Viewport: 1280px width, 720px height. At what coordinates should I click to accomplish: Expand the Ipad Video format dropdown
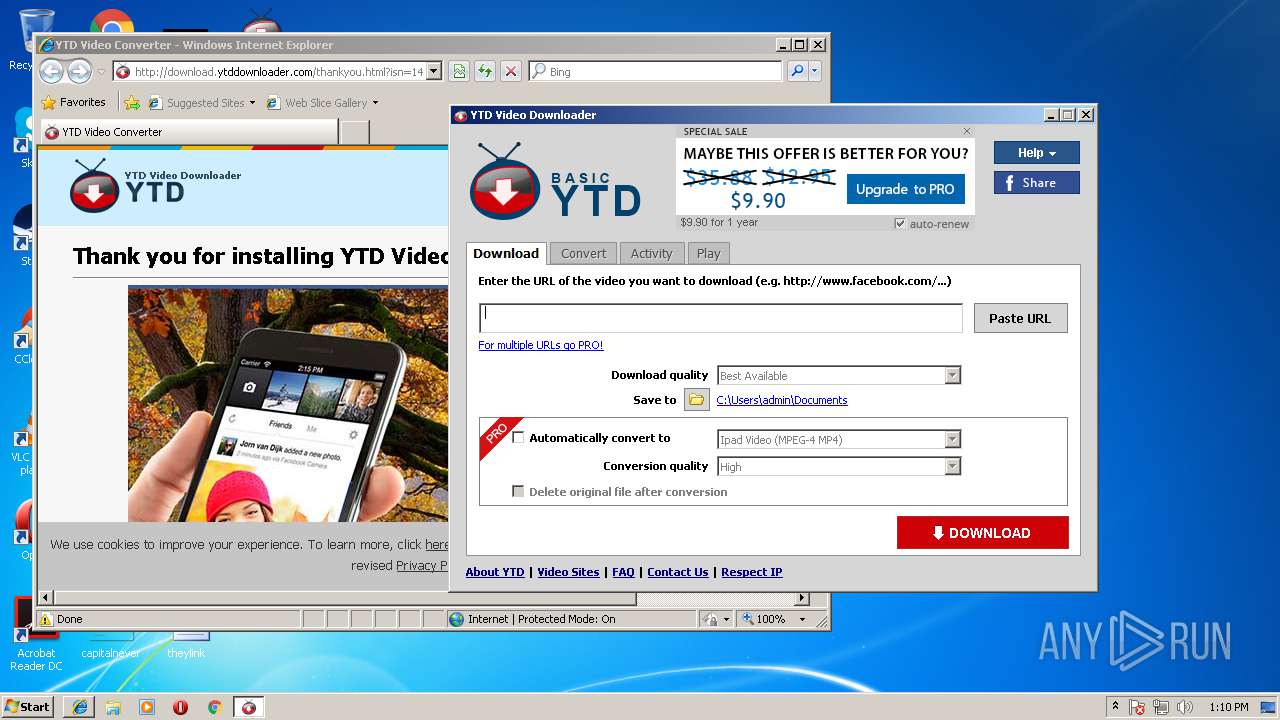pyautogui.click(x=952, y=439)
